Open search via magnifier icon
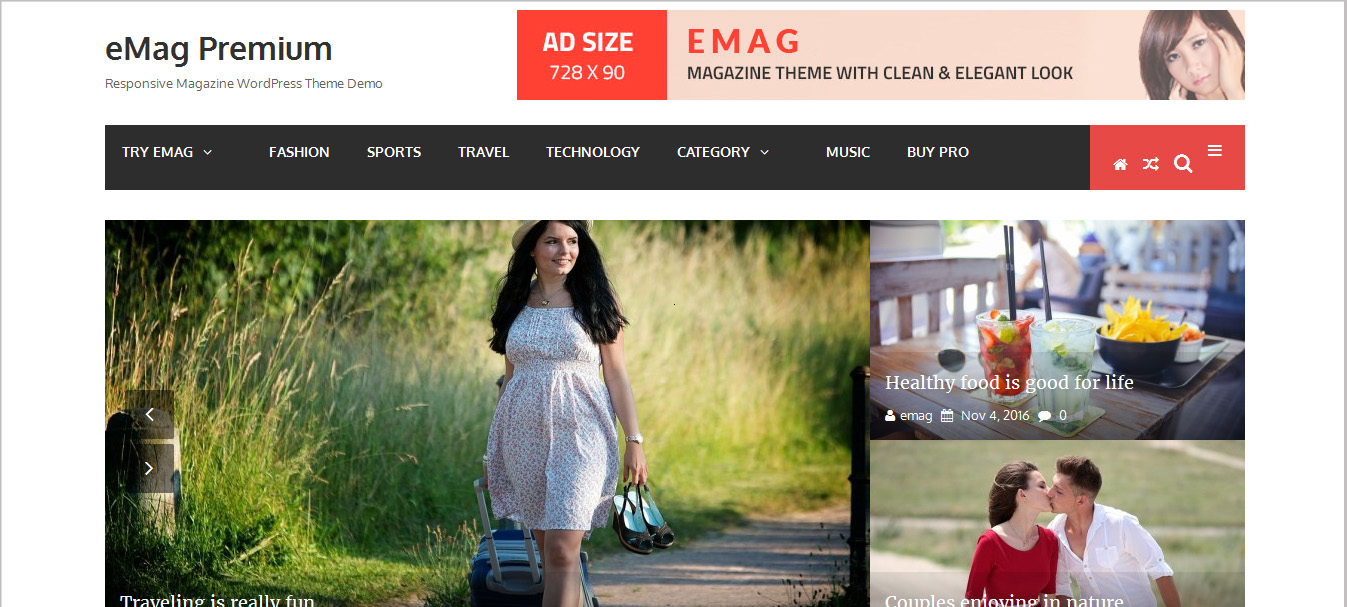The image size is (1347, 607). (1183, 164)
